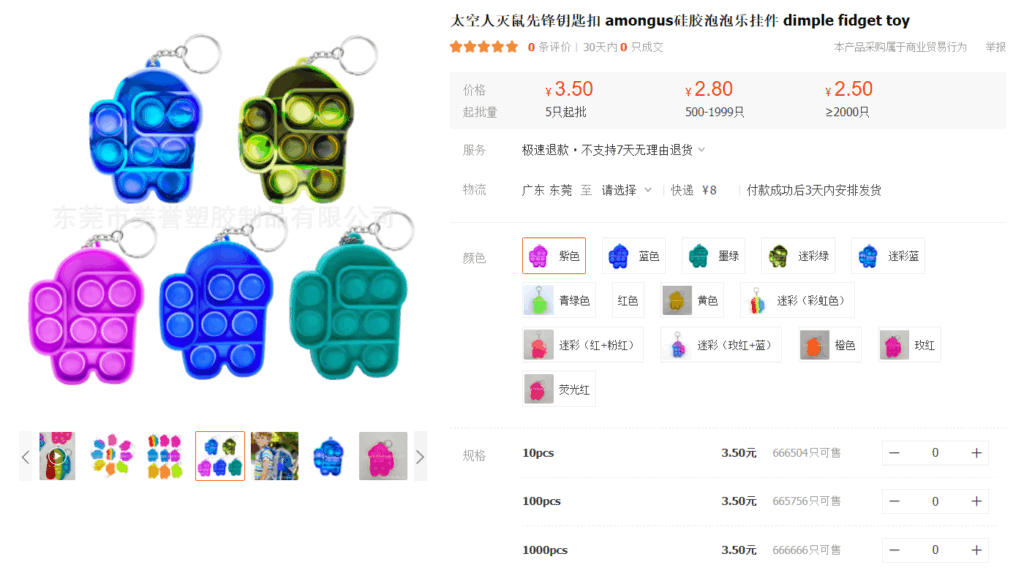This screenshot has height=581, width=1024.
Task: Open the 0 条评价 reviews link
Action: pos(549,47)
